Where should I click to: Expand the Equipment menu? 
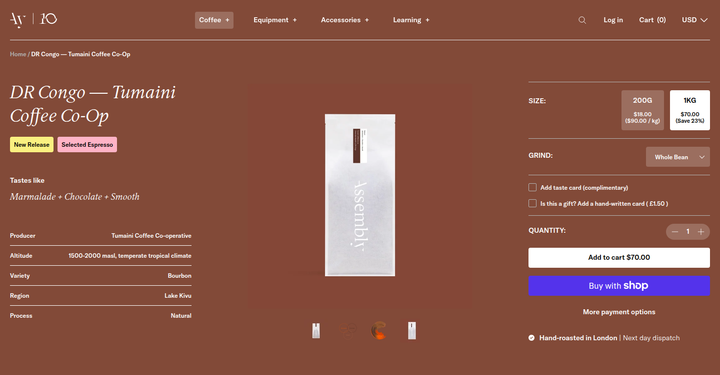275,20
